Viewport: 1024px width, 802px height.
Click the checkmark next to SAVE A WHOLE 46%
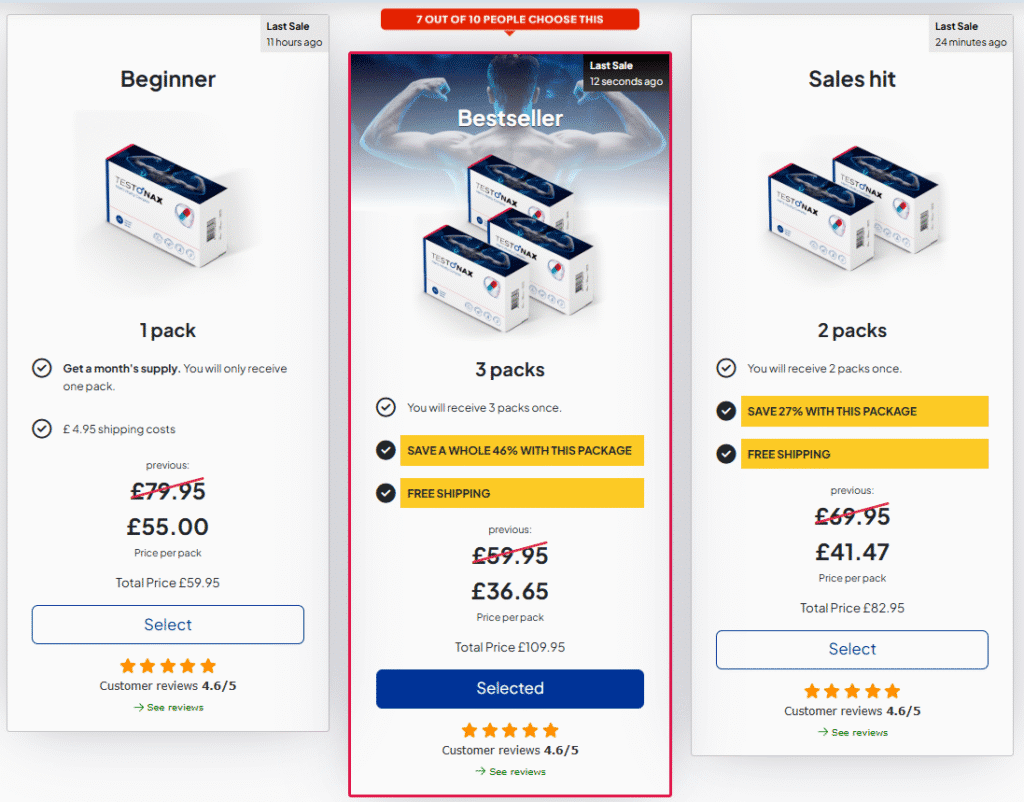pos(386,450)
